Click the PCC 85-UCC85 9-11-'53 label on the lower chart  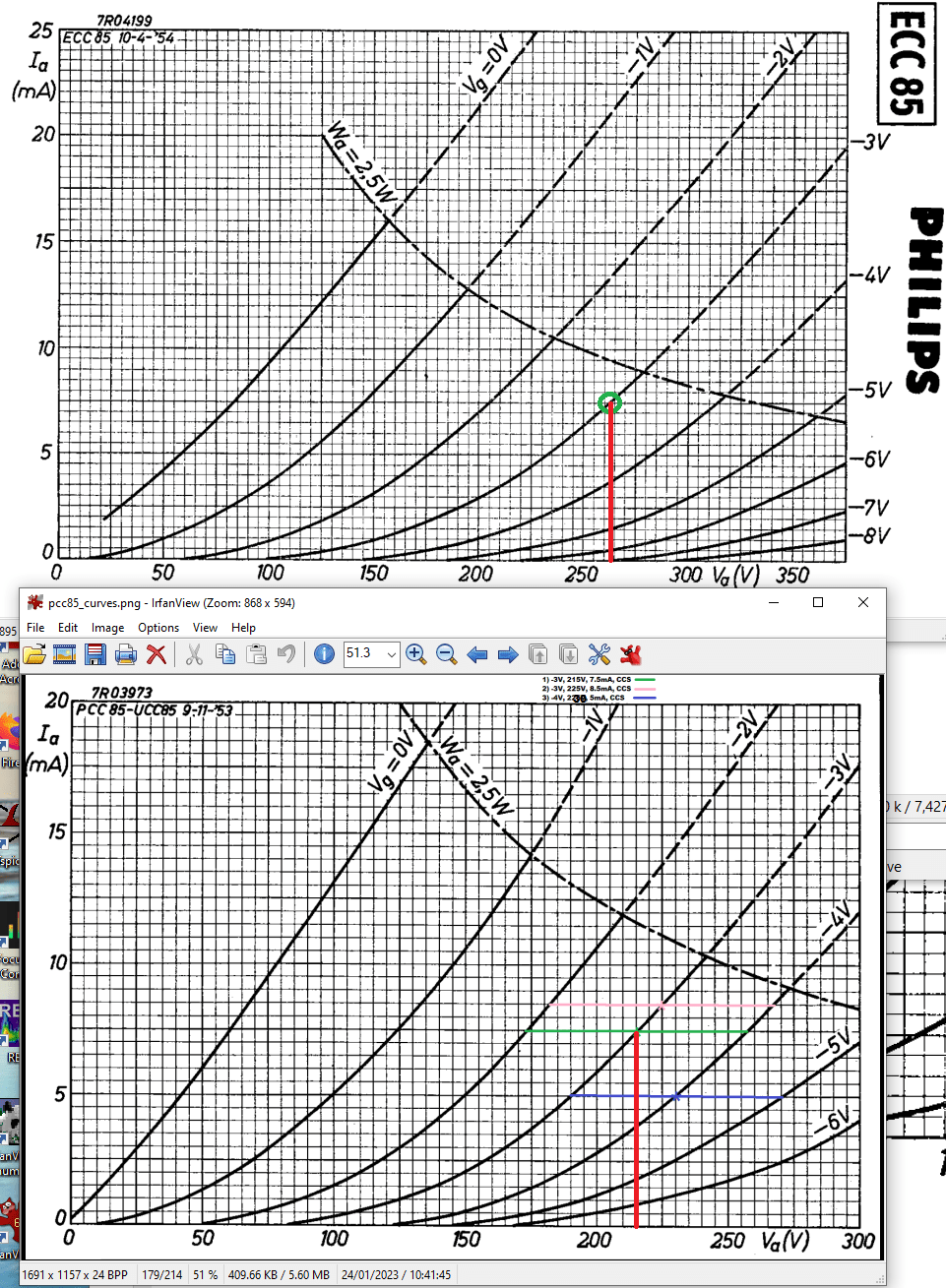(155, 709)
